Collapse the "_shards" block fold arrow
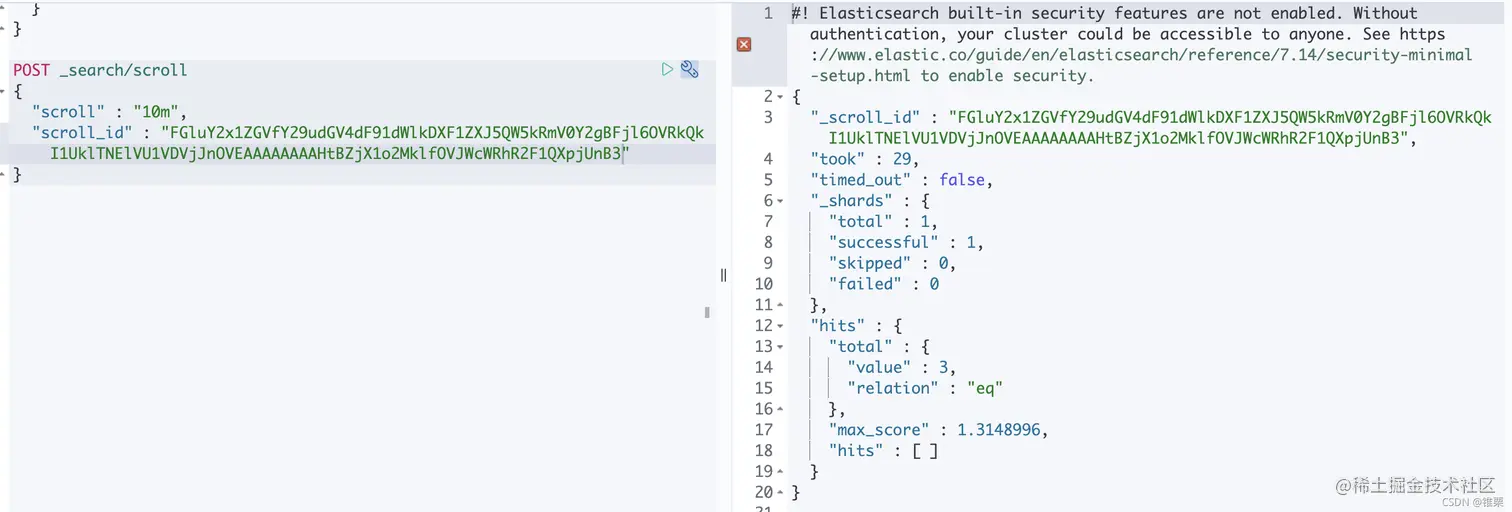Viewport: 1512px width, 512px height. pyautogui.click(x=780, y=200)
